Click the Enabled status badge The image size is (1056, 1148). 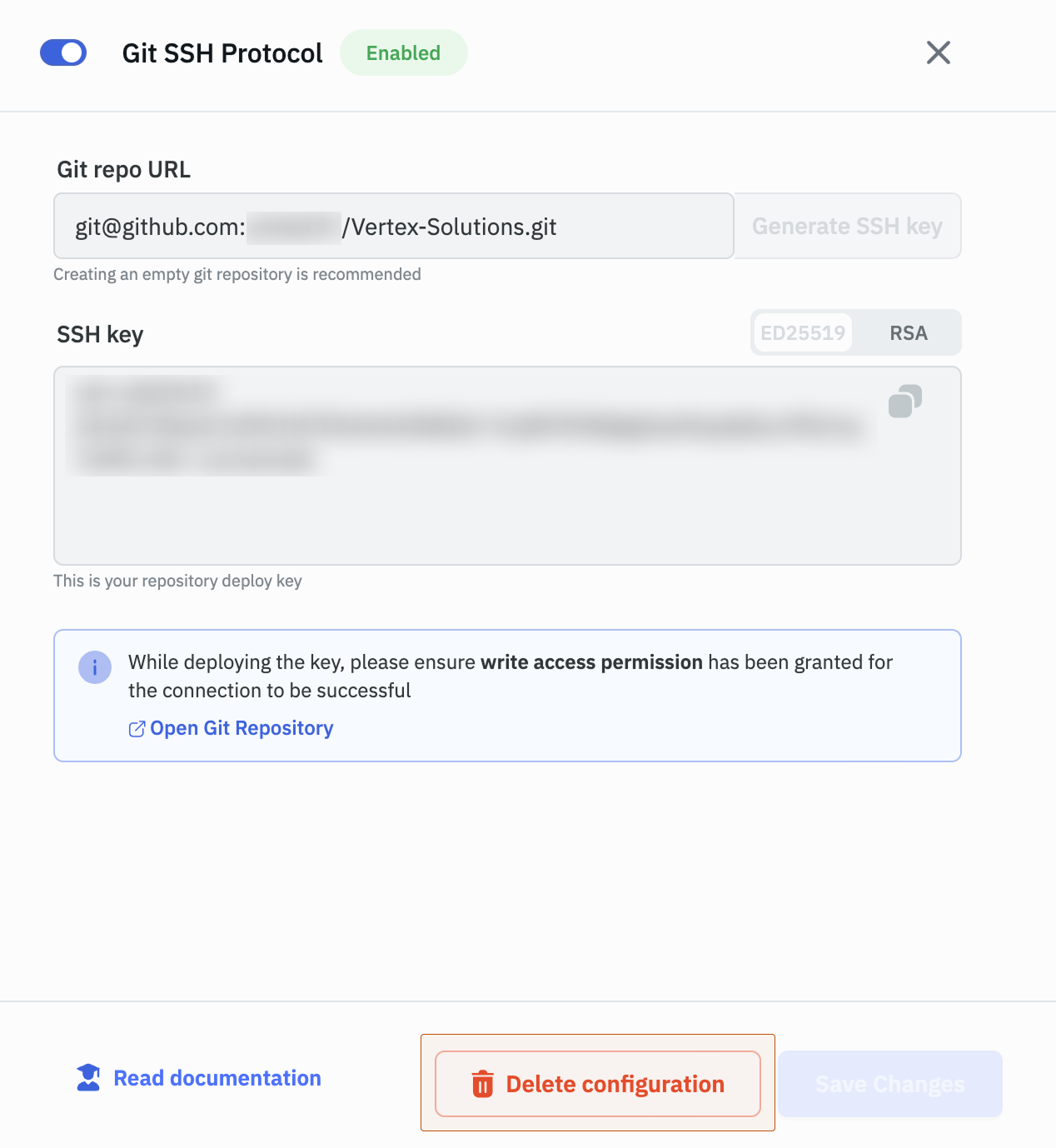[x=403, y=52]
